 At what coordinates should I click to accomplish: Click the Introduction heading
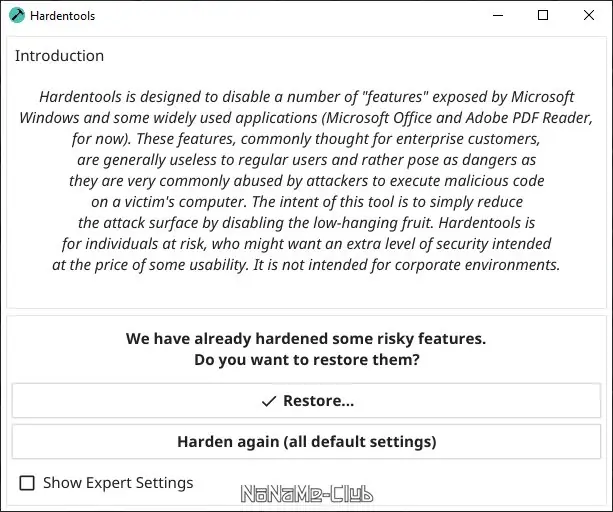coord(59,56)
